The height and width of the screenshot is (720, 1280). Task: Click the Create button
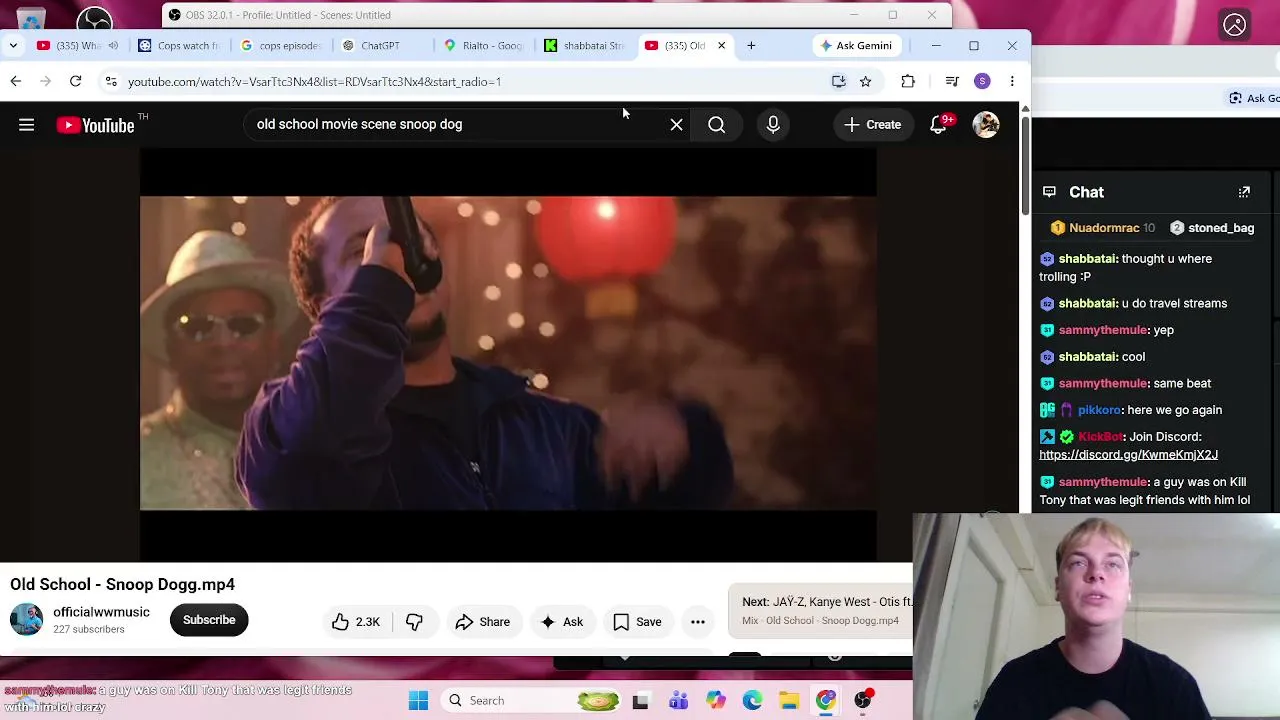click(x=872, y=125)
